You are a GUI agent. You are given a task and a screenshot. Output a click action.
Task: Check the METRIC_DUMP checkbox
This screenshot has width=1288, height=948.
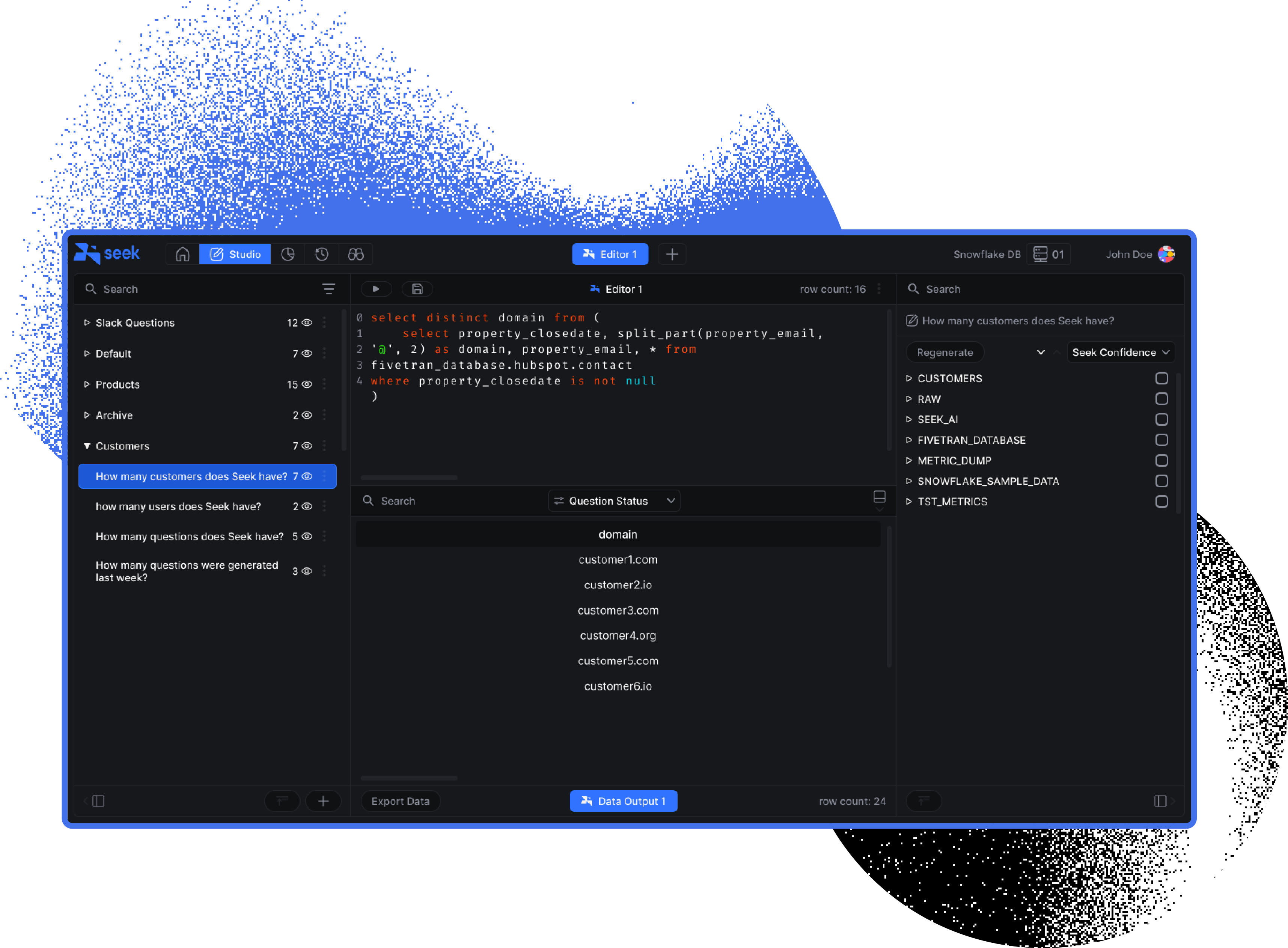1161,461
